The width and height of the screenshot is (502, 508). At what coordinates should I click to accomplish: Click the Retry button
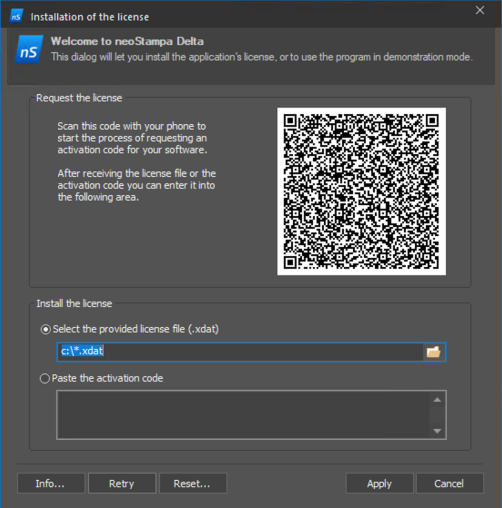click(x=122, y=483)
